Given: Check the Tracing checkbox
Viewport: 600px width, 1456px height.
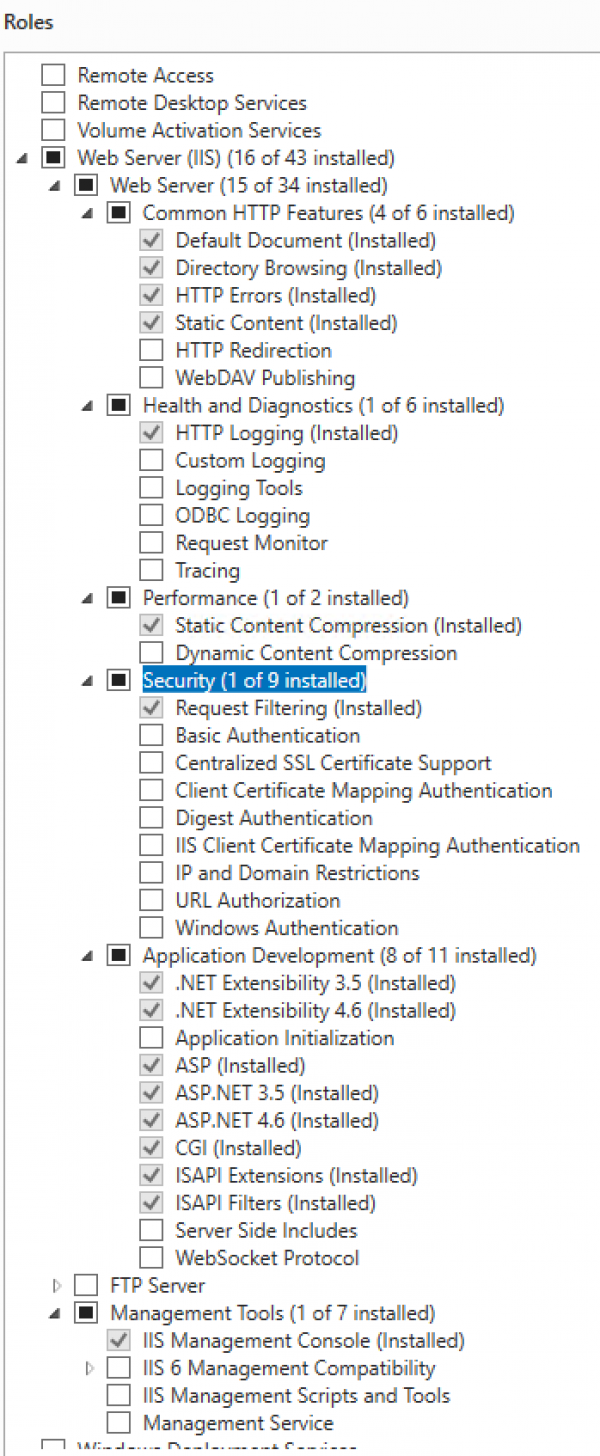Looking at the screenshot, I should (x=151, y=570).
